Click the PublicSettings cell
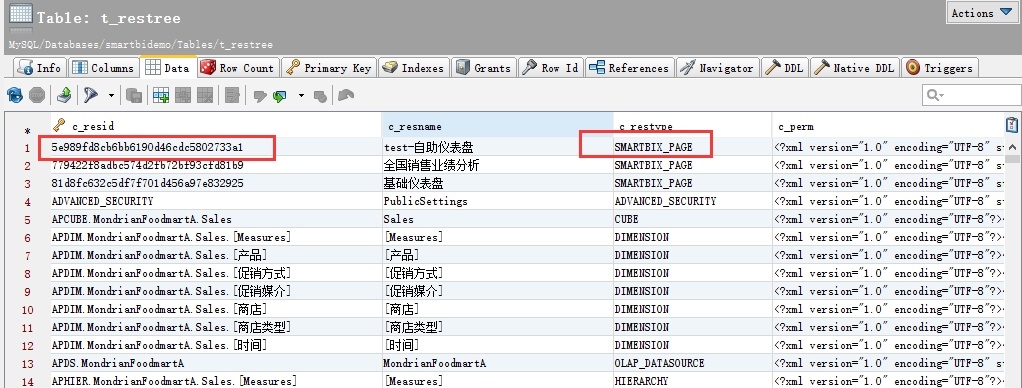 point(497,201)
